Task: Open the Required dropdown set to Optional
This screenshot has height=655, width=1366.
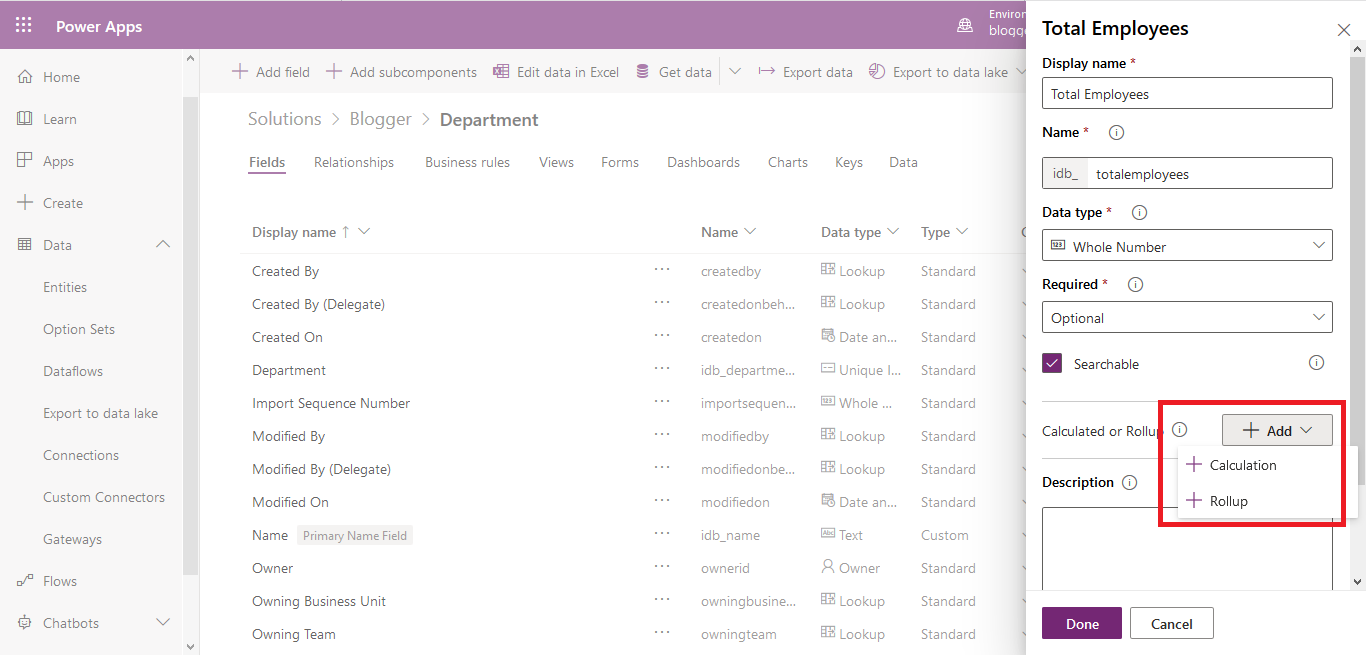Action: pos(1186,317)
